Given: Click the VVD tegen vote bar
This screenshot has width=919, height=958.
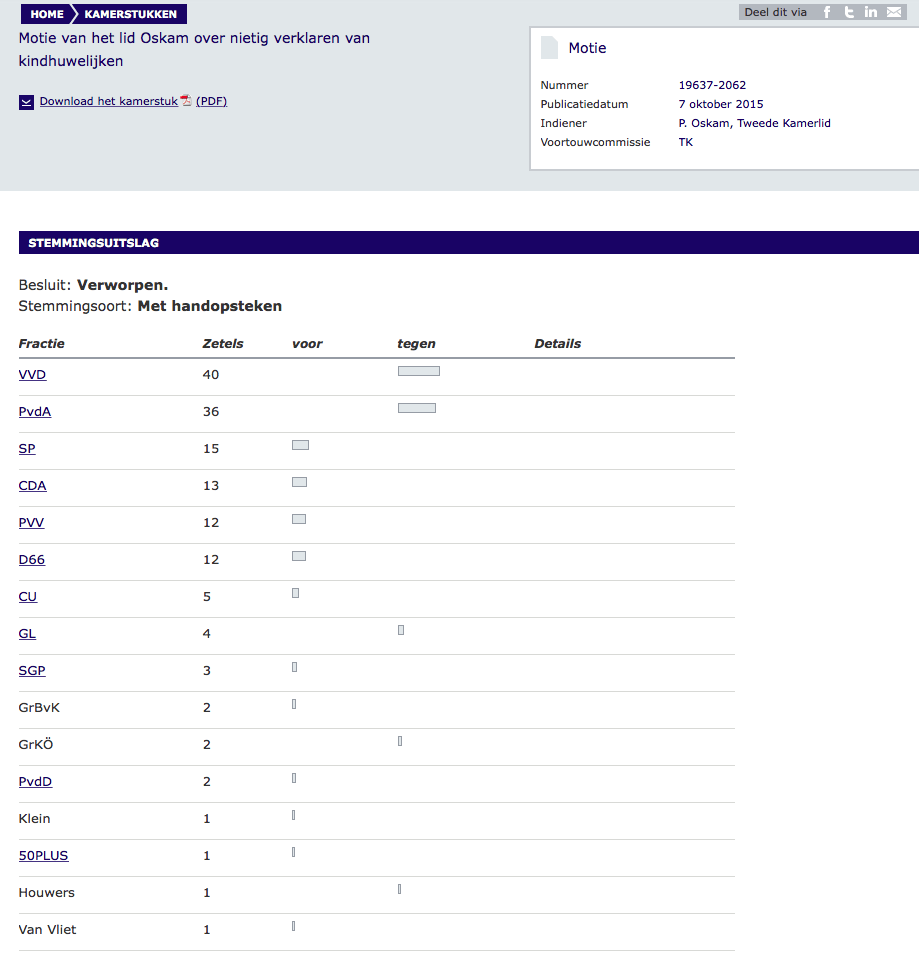Looking at the screenshot, I should (x=418, y=371).
